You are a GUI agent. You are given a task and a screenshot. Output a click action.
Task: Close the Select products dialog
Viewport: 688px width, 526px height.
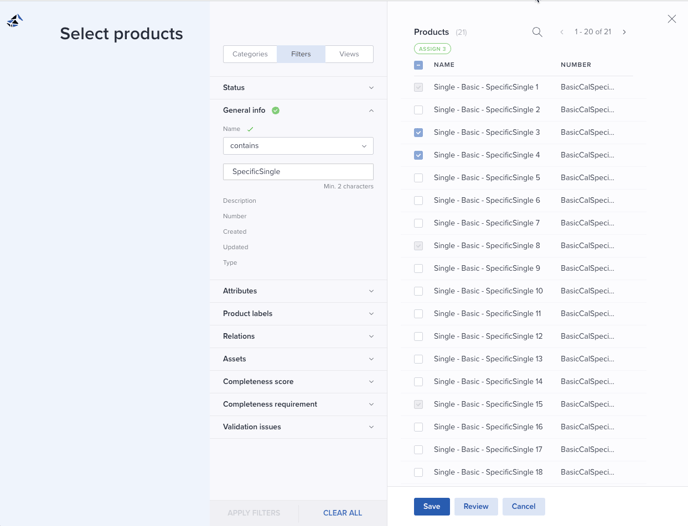click(x=671, y=19)
